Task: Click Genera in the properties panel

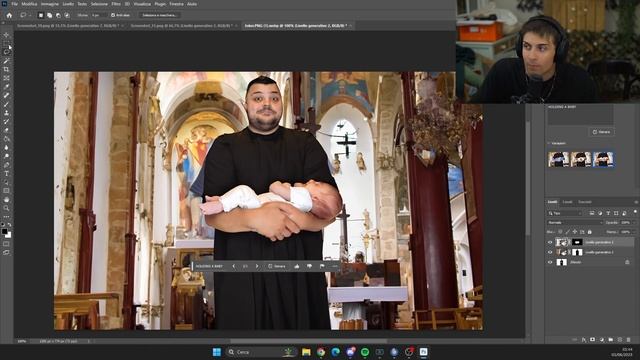Action: pos(601,132)
